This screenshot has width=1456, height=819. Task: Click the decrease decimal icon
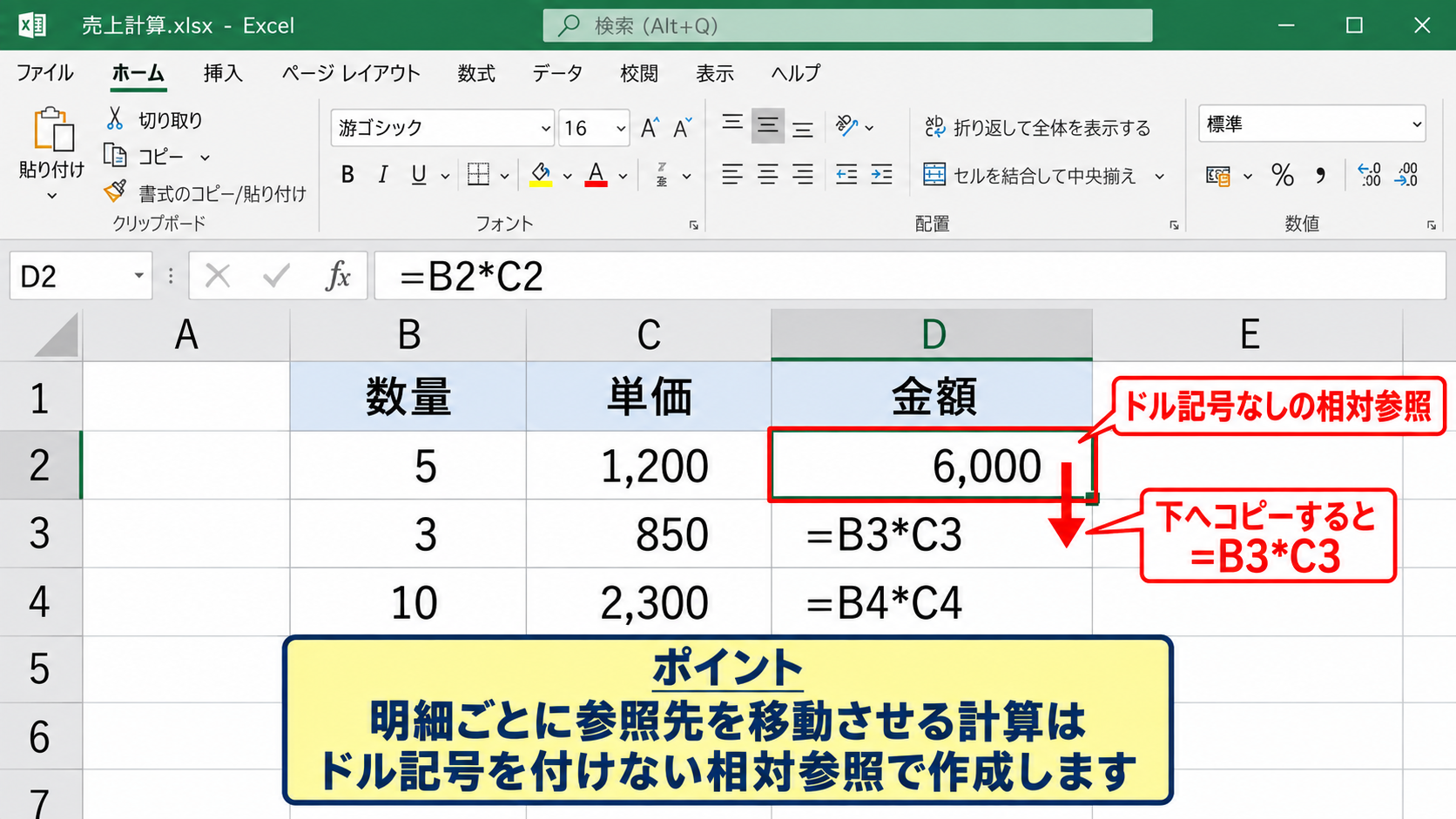click(1406, 175)
